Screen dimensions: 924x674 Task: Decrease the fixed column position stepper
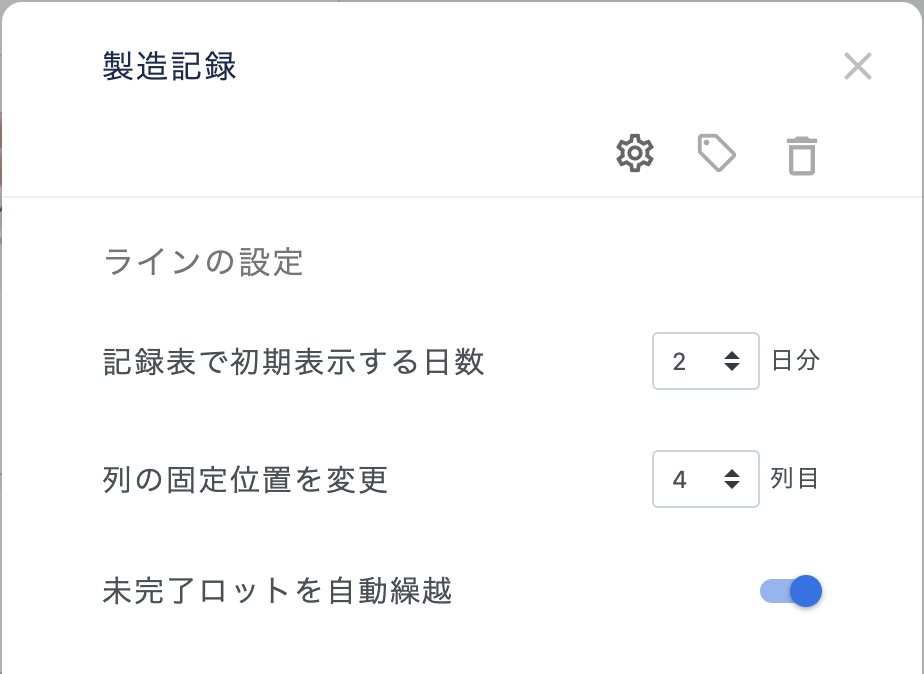731,484
